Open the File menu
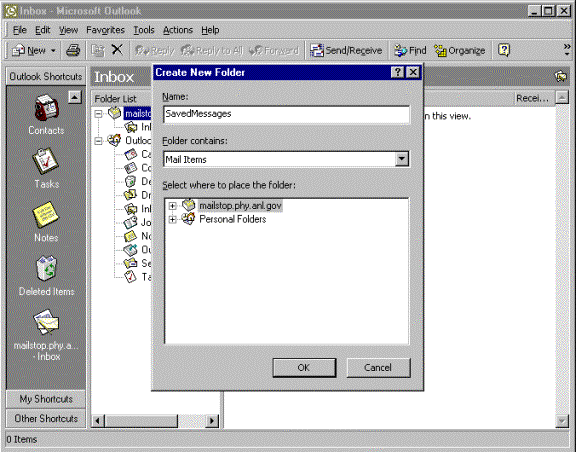The height and width of the screenshot is (452, 576). [19, 30]
